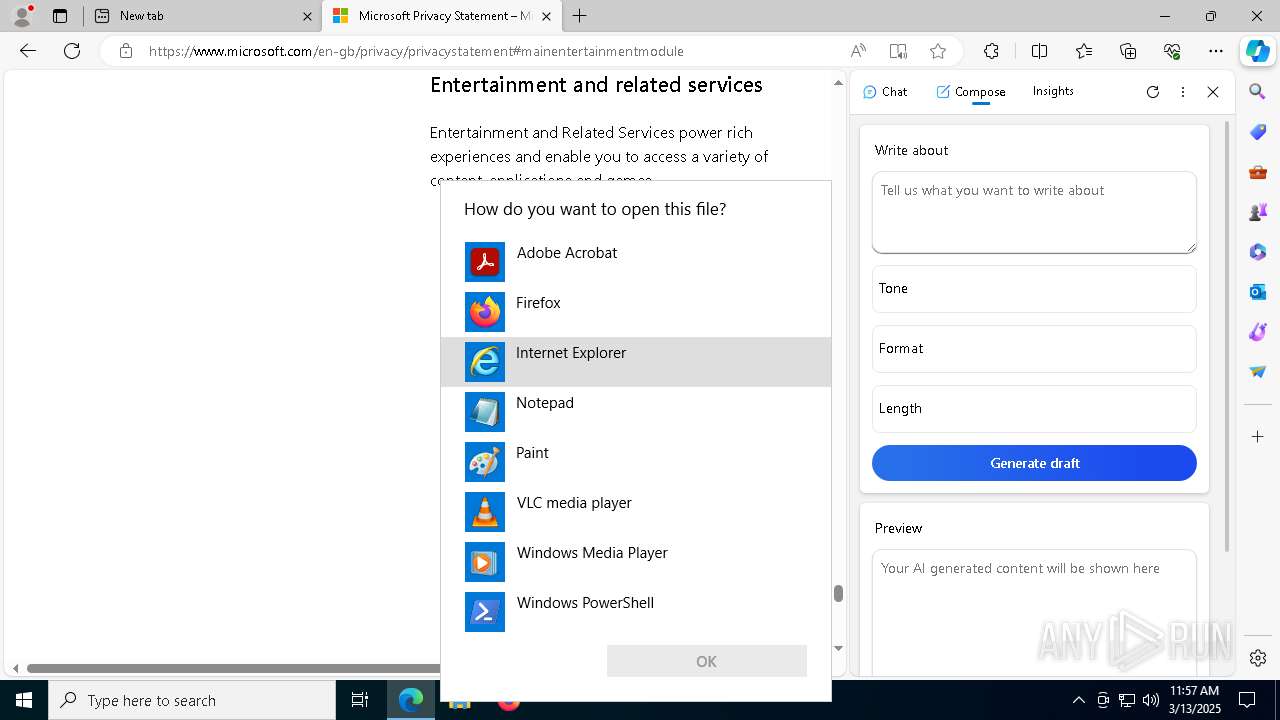Reload the current page
This screenshot has width=1280, height=720.
pyautogui.click(x=72, y=51)
